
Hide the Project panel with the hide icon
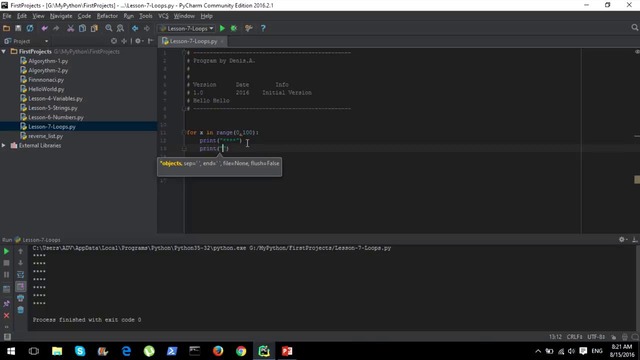pyautogui.click(x=151, y=41)
